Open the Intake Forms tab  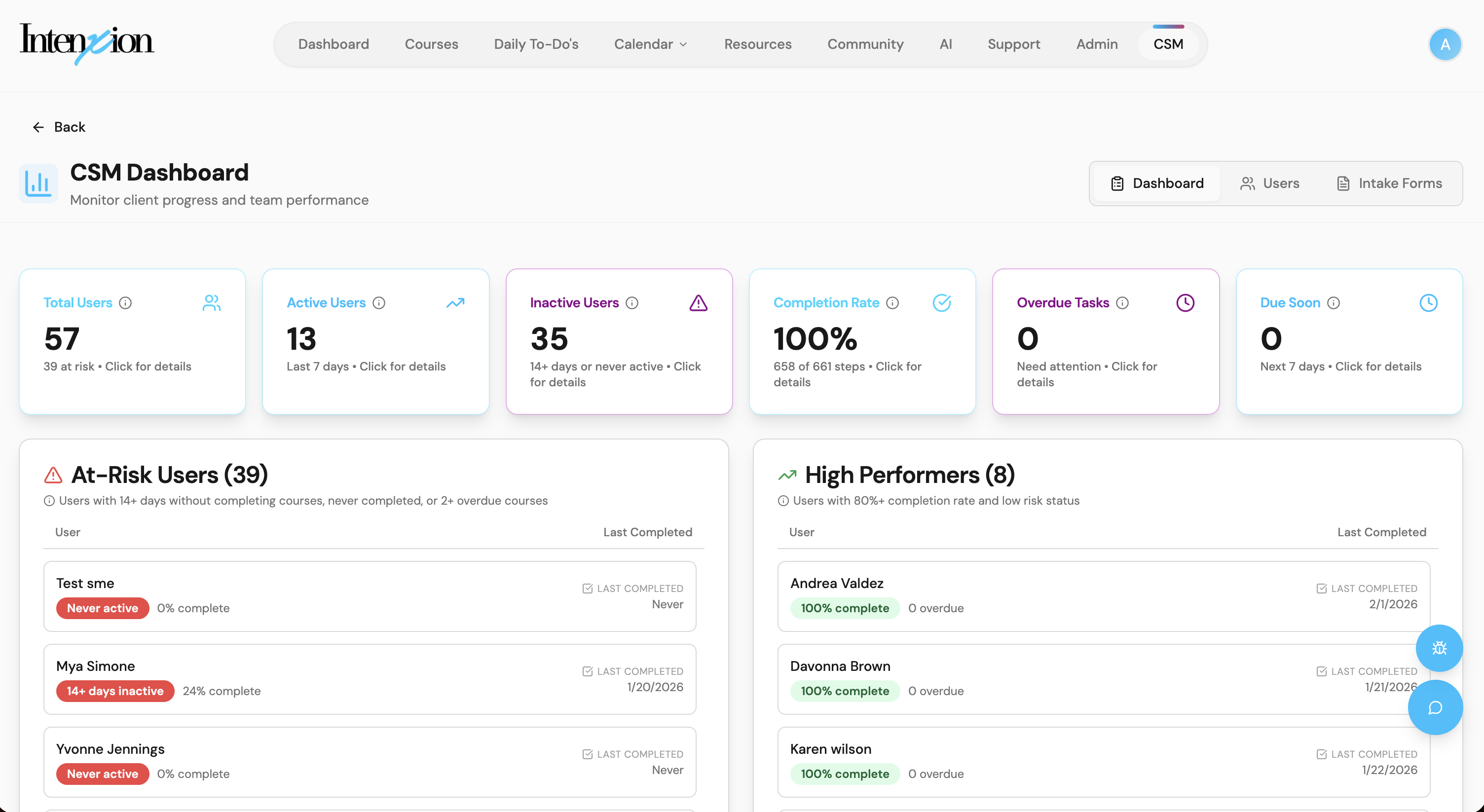pos(1389,183)
